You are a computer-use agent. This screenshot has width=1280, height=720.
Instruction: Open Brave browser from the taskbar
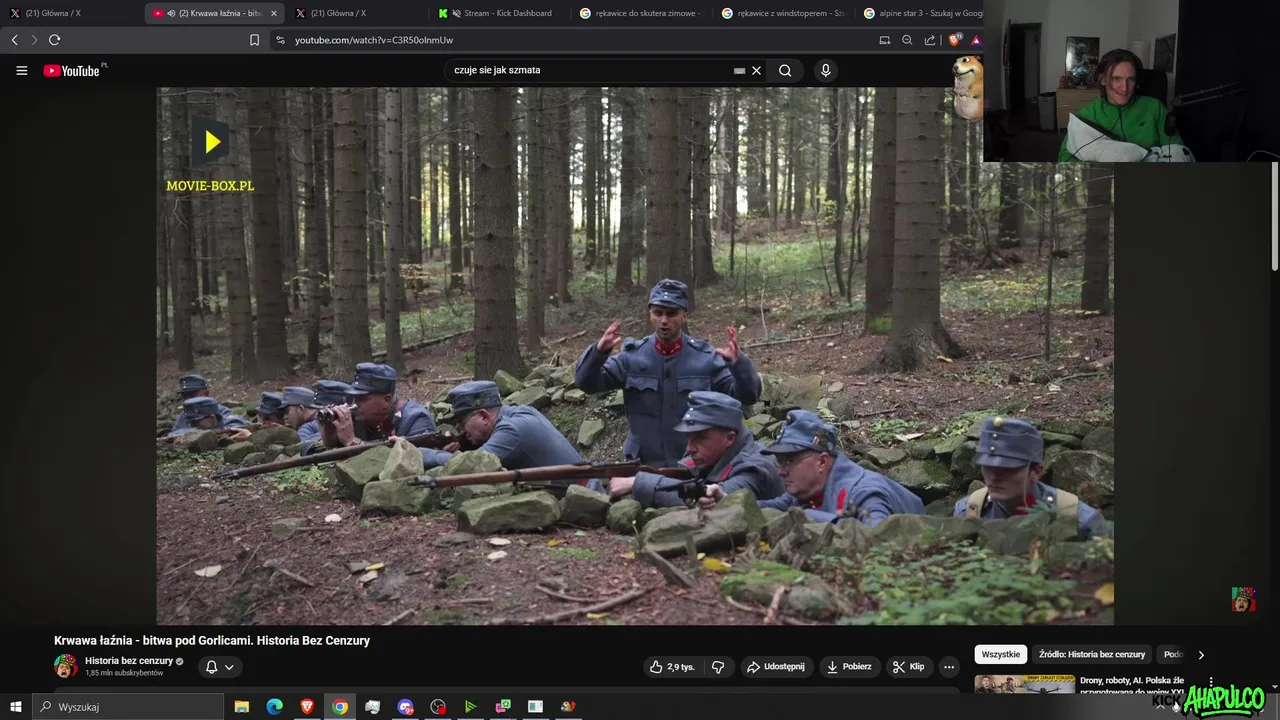pos(307,706)
